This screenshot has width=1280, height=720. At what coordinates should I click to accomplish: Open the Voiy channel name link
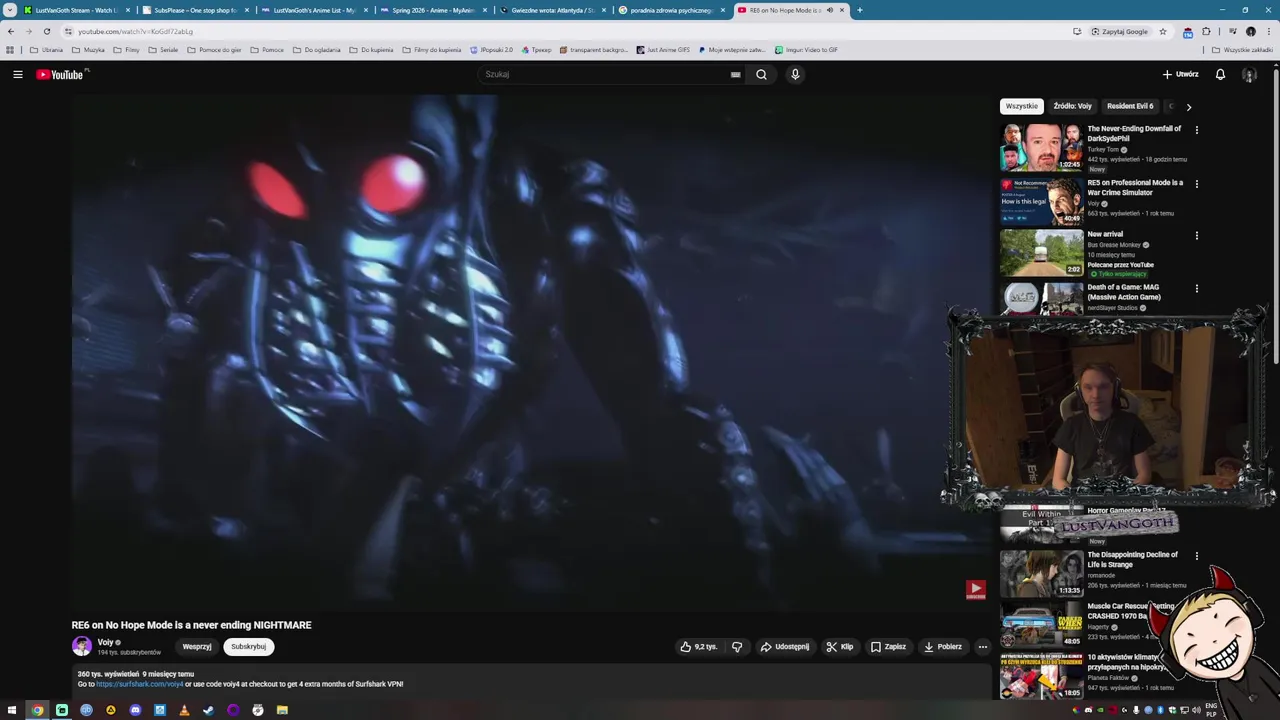point(105,642)
